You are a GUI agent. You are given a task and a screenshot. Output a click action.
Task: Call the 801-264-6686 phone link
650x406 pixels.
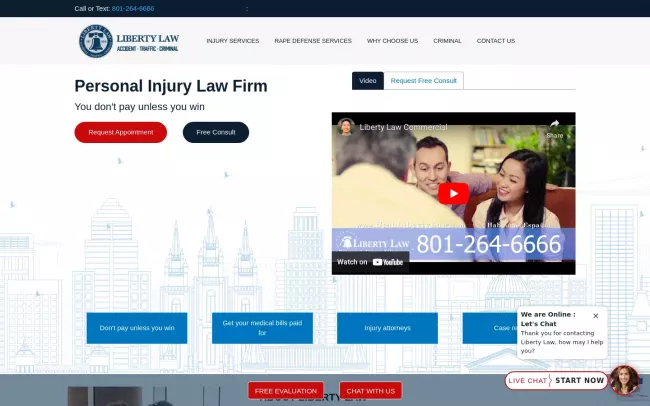click(x=133, y=8)
